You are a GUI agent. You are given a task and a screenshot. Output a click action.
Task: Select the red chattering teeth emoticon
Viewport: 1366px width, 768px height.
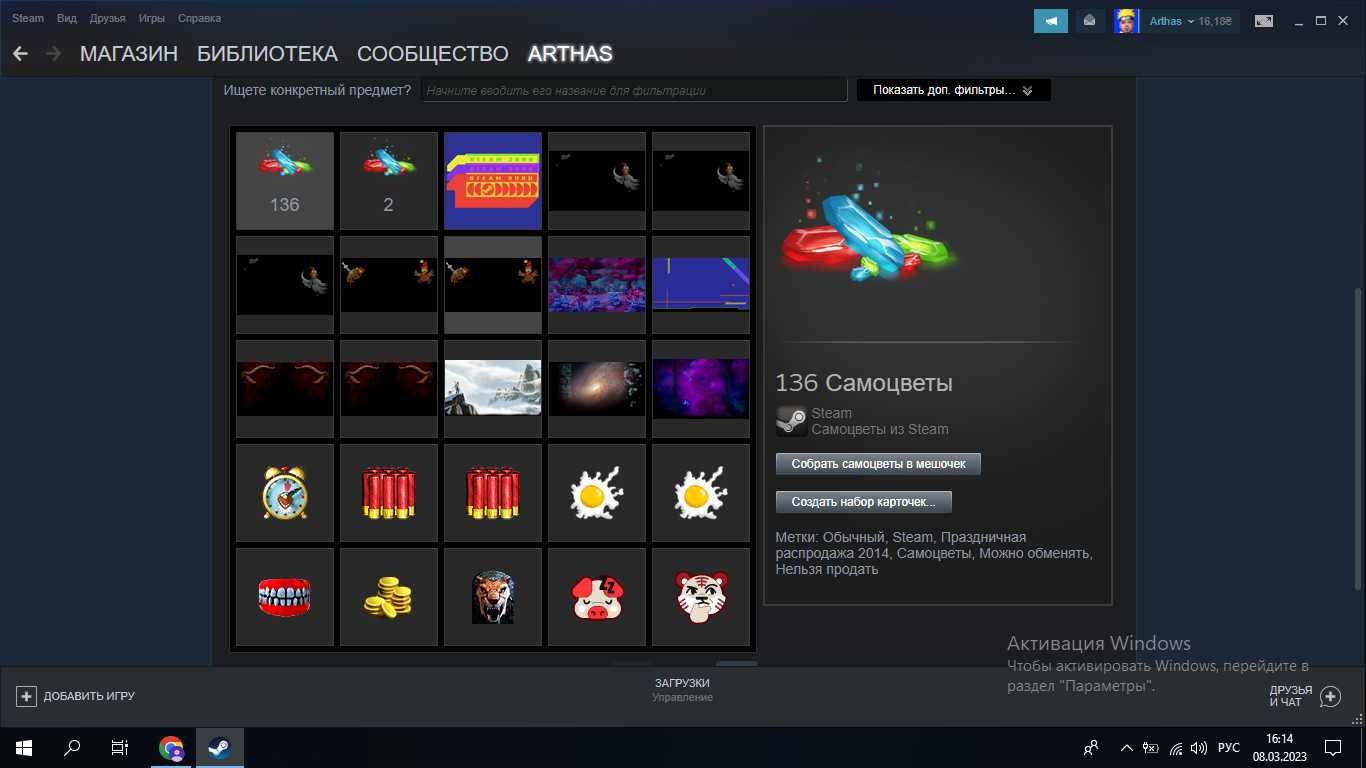[x=285, y=597]
